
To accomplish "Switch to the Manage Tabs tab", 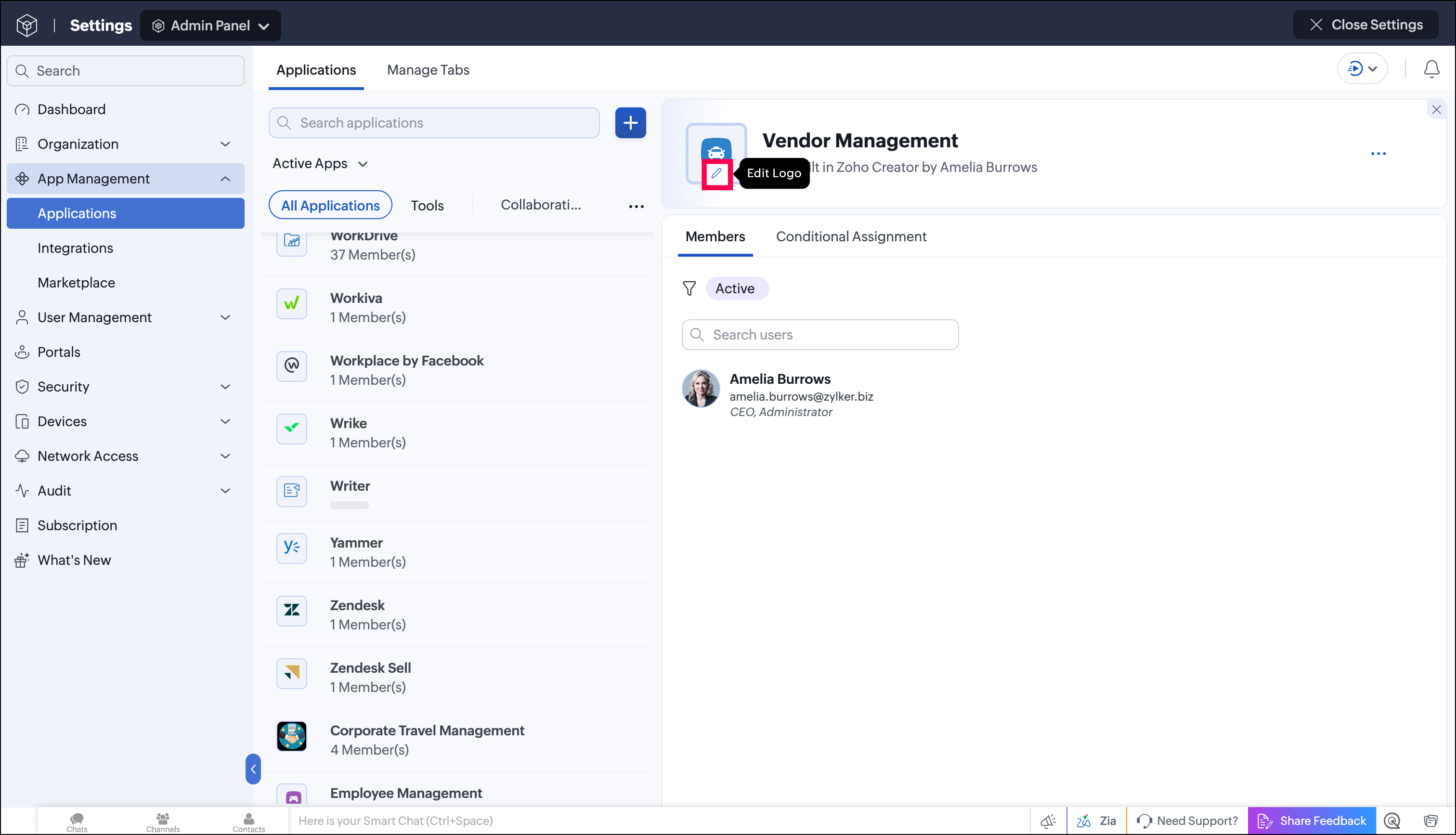I will click(x=428, y=70).
